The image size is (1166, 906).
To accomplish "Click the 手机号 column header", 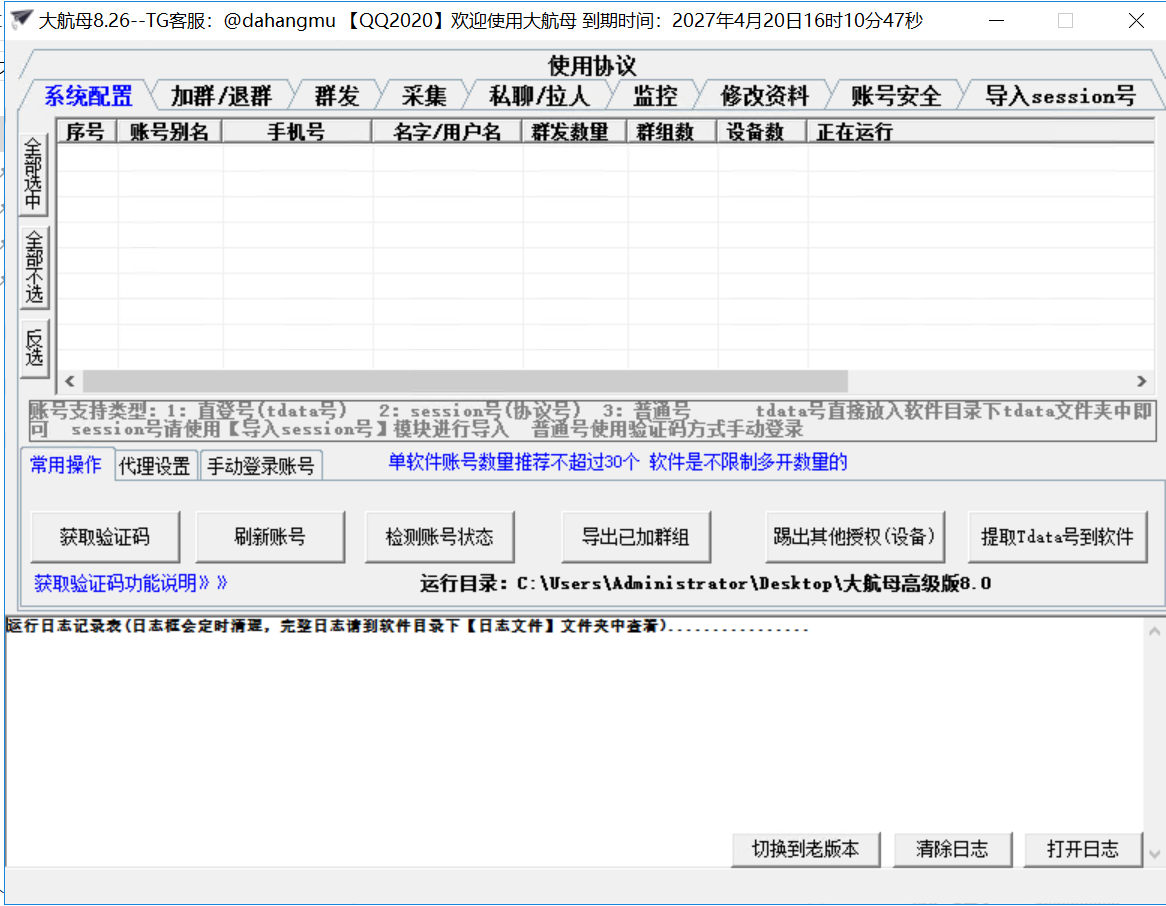I will tap(296, 131).
